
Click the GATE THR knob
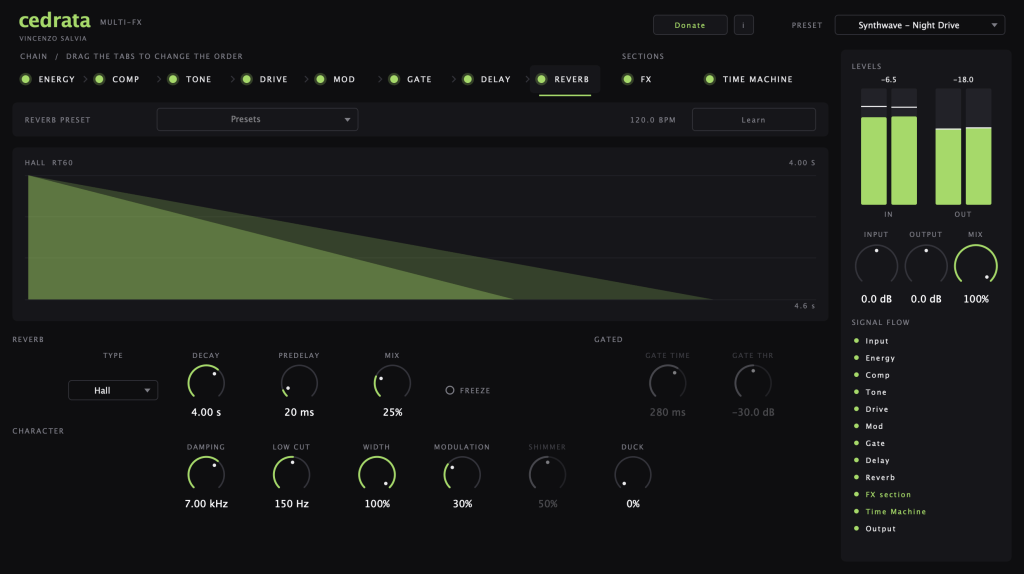753,383
